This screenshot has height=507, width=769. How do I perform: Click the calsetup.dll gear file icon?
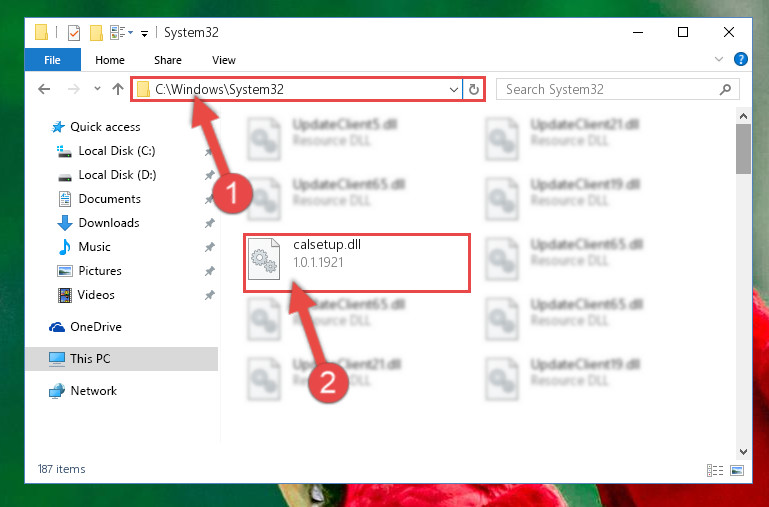(264, 259)
